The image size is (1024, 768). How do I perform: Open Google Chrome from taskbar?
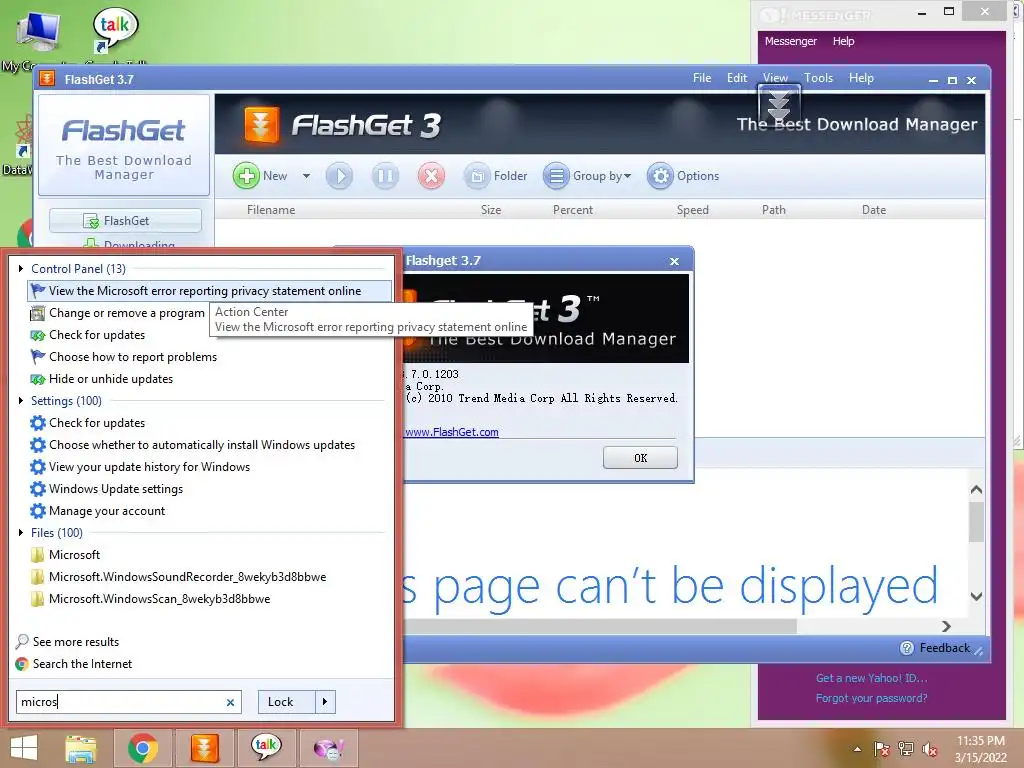pos(142,748)
